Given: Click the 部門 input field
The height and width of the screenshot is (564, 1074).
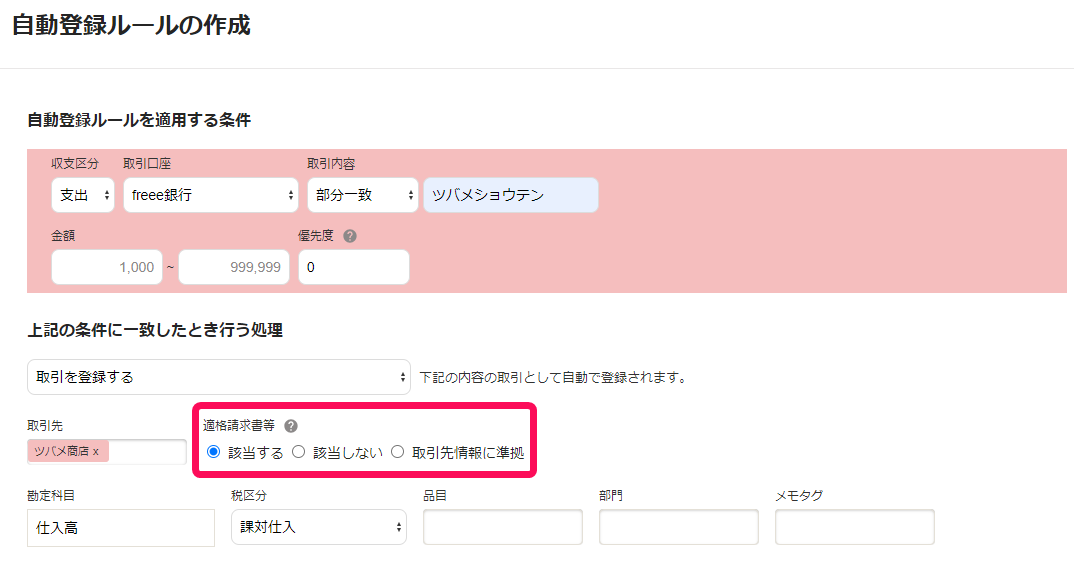Looking at the screenshot, I should (x=679, y=527).
